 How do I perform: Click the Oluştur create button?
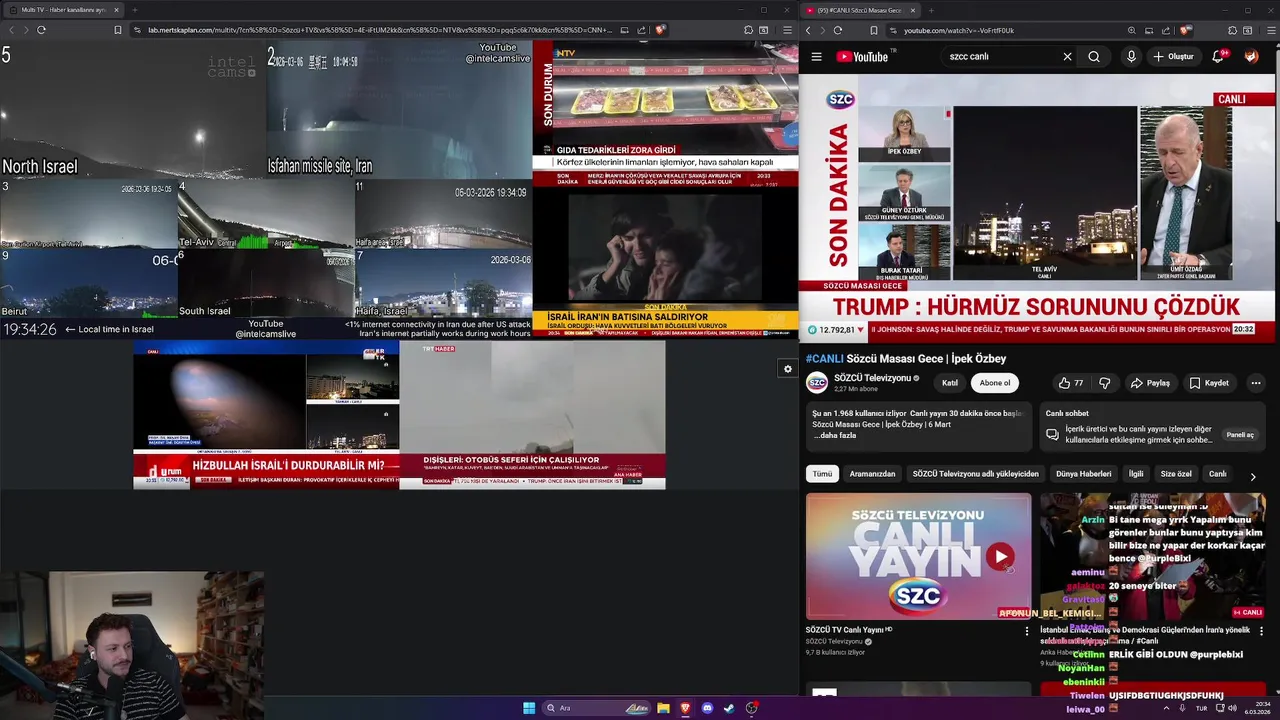click(1174, 57)
